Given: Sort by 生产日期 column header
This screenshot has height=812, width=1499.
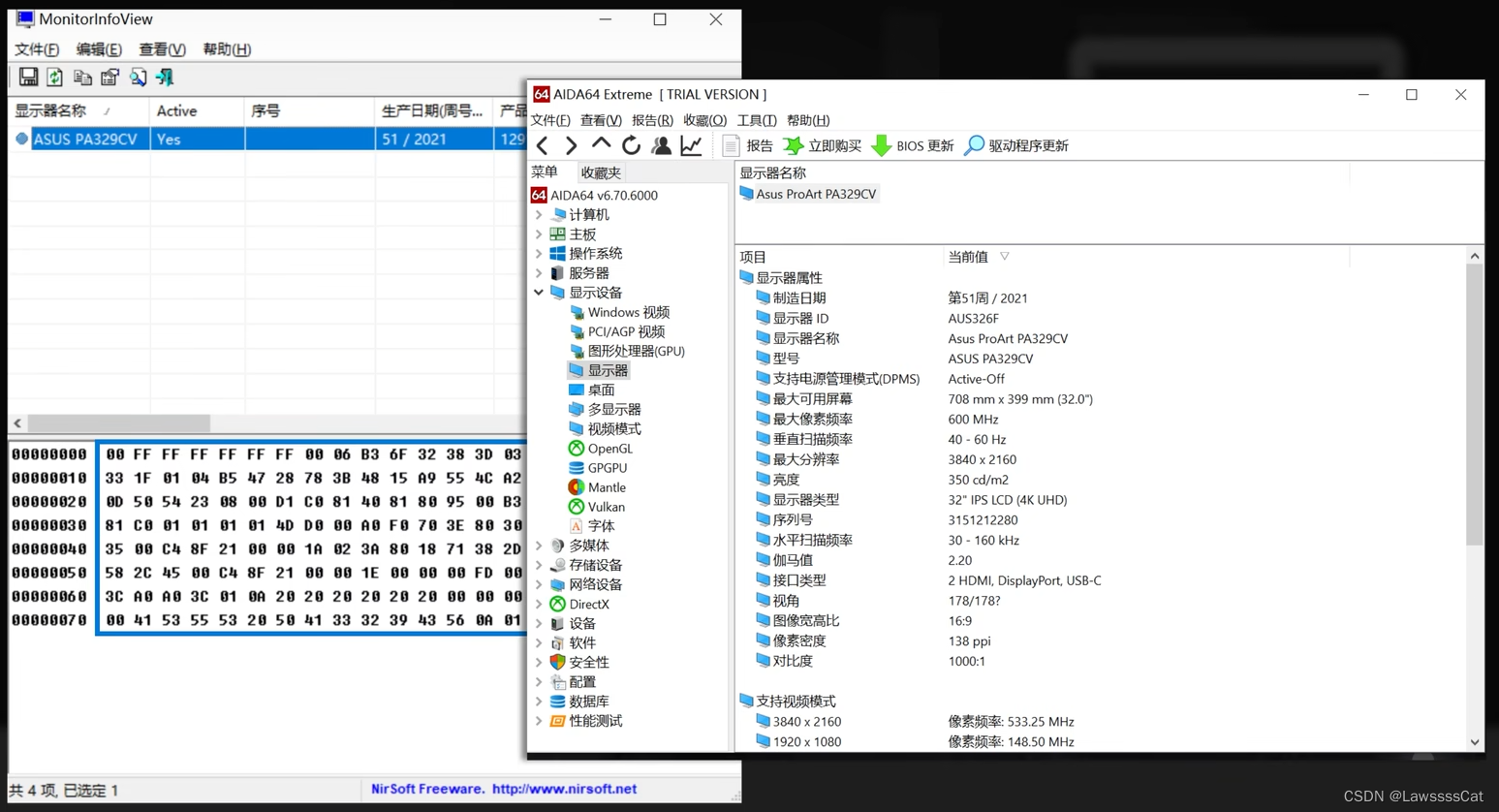Looking at the screenshot, I should (x=433, y=111).
